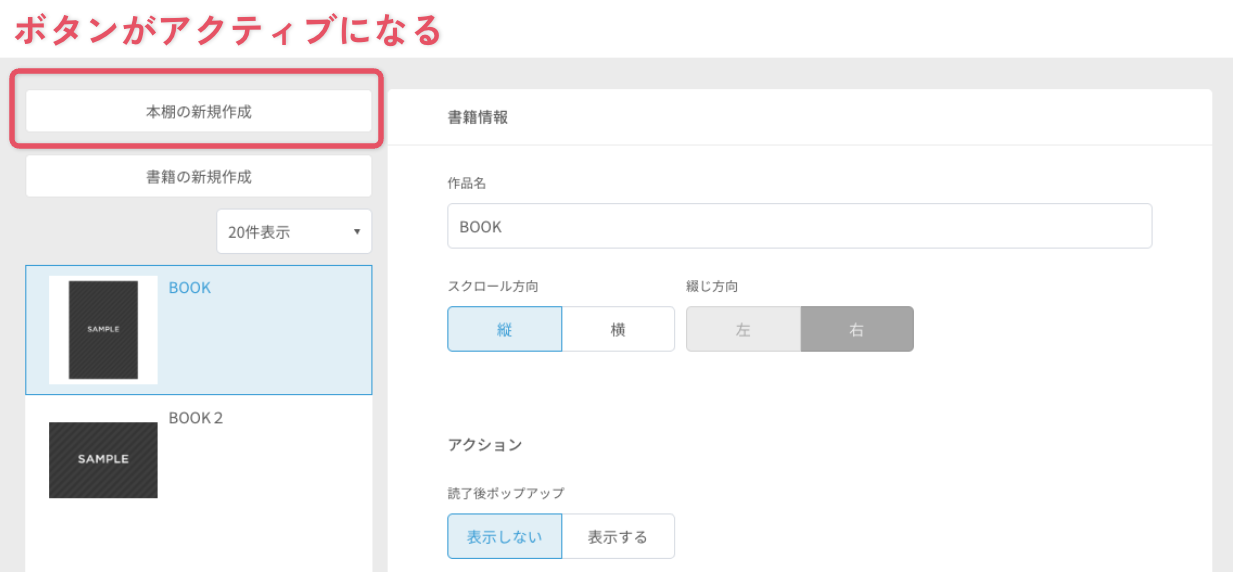Click the スクロール方向 label
Screen dimensions: 1233x572
[x=493, y=286]
